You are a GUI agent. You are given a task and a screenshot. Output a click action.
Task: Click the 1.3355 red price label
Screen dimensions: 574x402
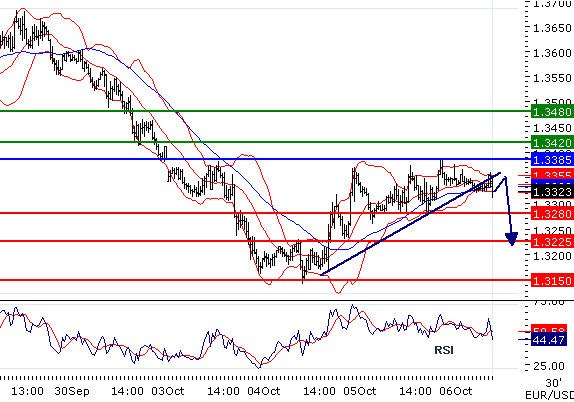coord(552,174)
